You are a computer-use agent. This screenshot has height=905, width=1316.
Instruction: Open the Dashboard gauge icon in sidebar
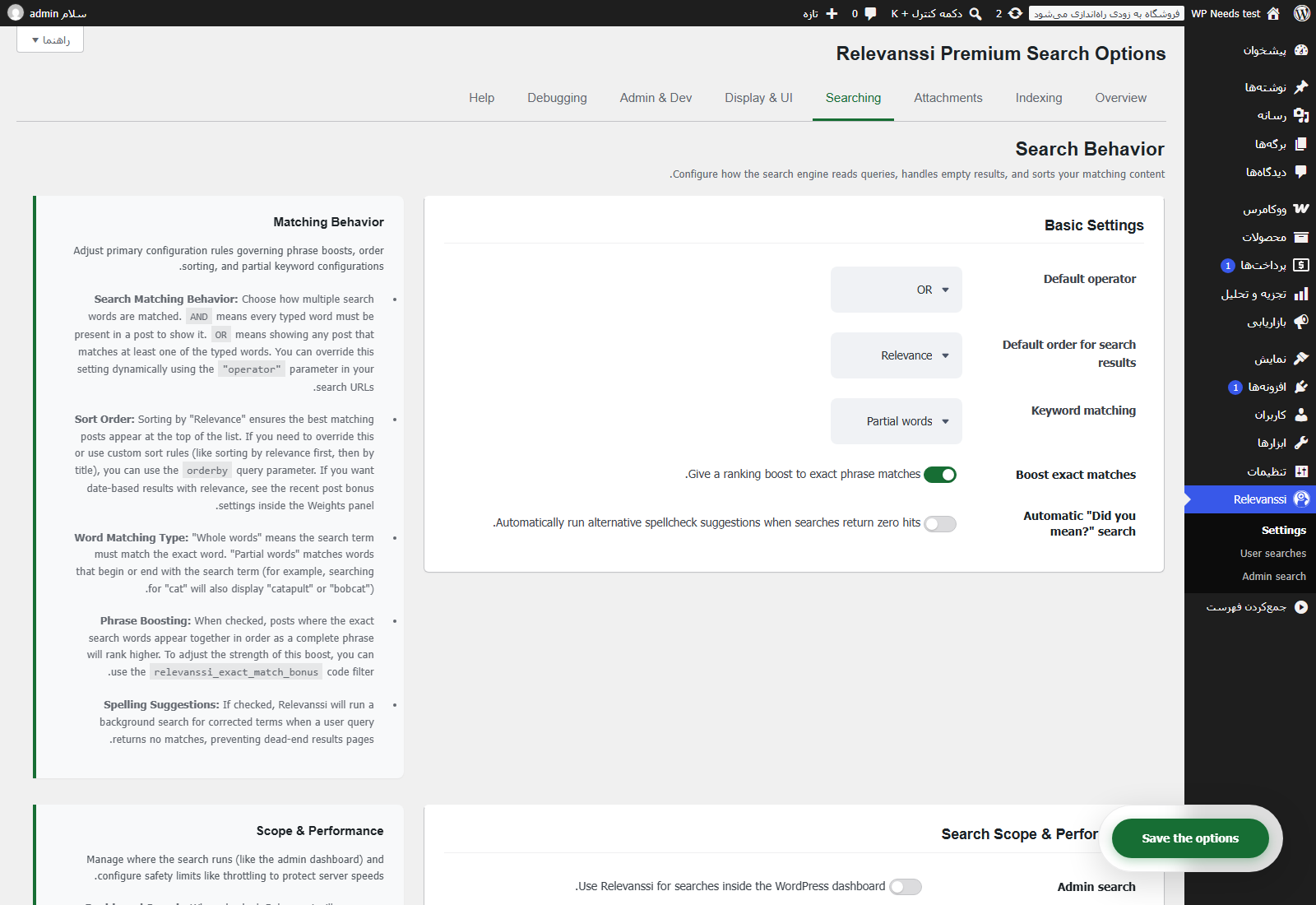1301,50
